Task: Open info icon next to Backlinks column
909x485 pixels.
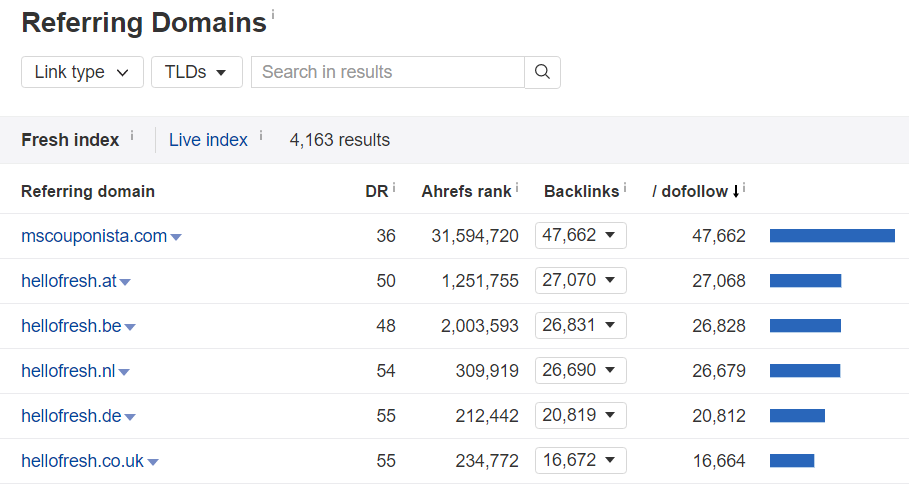Action: coord(625,187)
